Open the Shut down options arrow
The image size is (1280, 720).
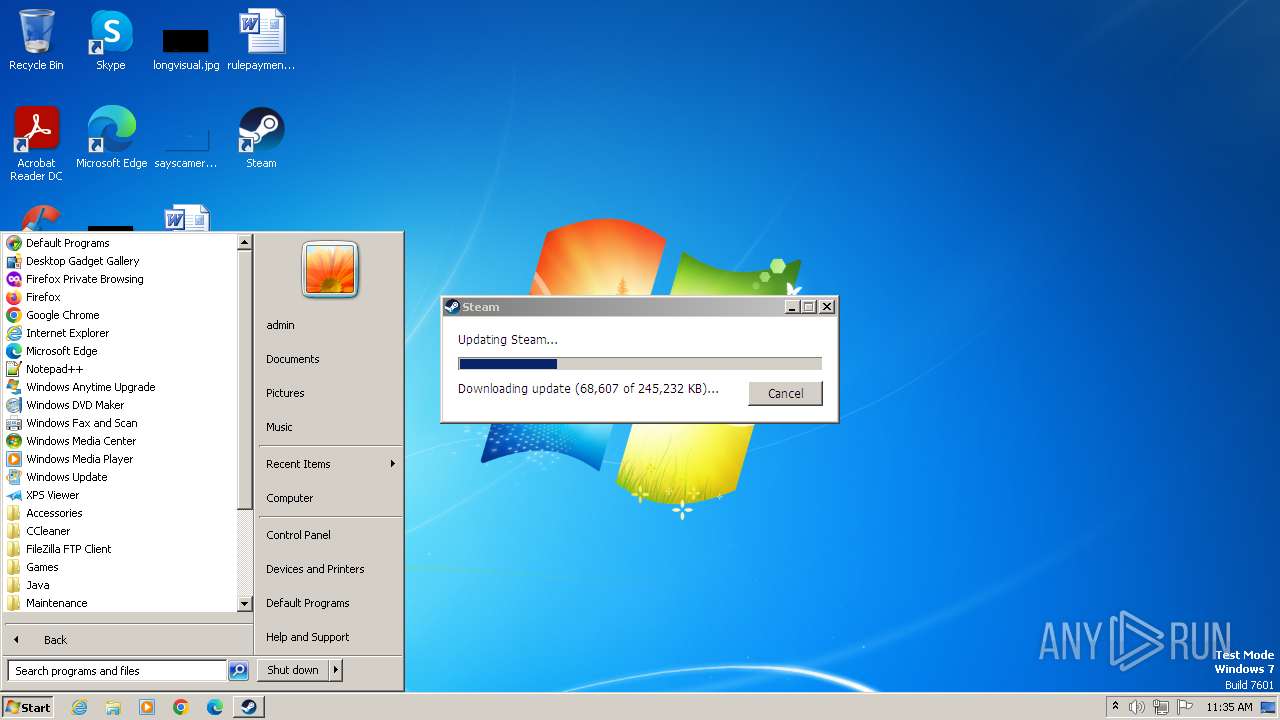coord(336,670)
